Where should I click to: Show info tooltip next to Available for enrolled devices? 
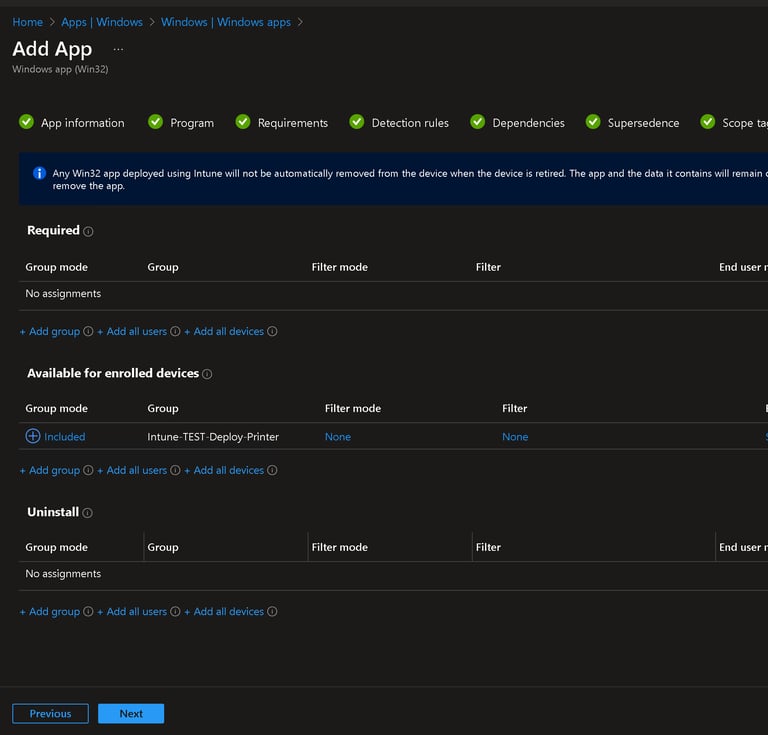pos(207,374)
